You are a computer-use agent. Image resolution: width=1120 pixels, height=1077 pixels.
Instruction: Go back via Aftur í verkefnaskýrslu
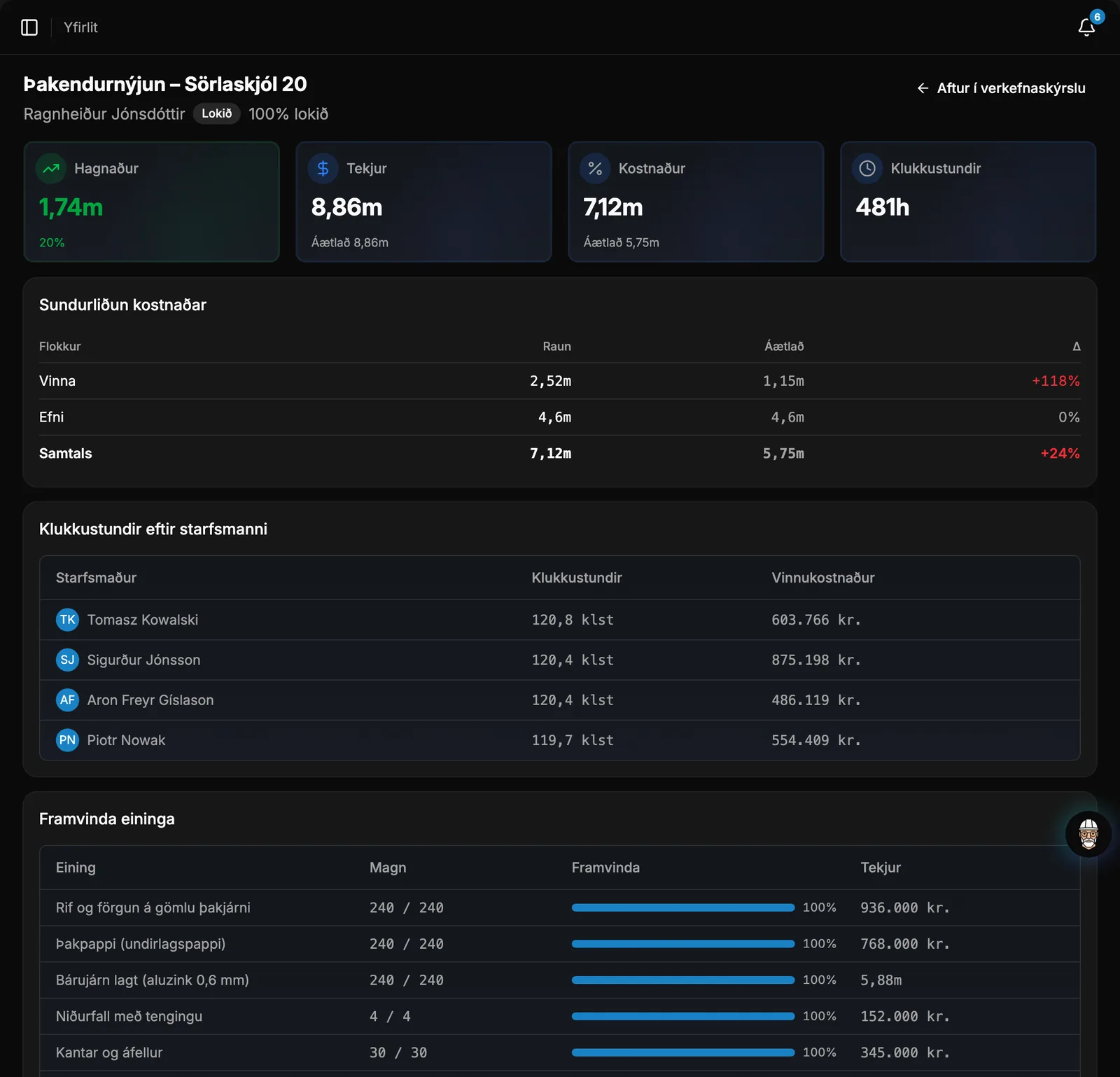(x=1001, y=88)
